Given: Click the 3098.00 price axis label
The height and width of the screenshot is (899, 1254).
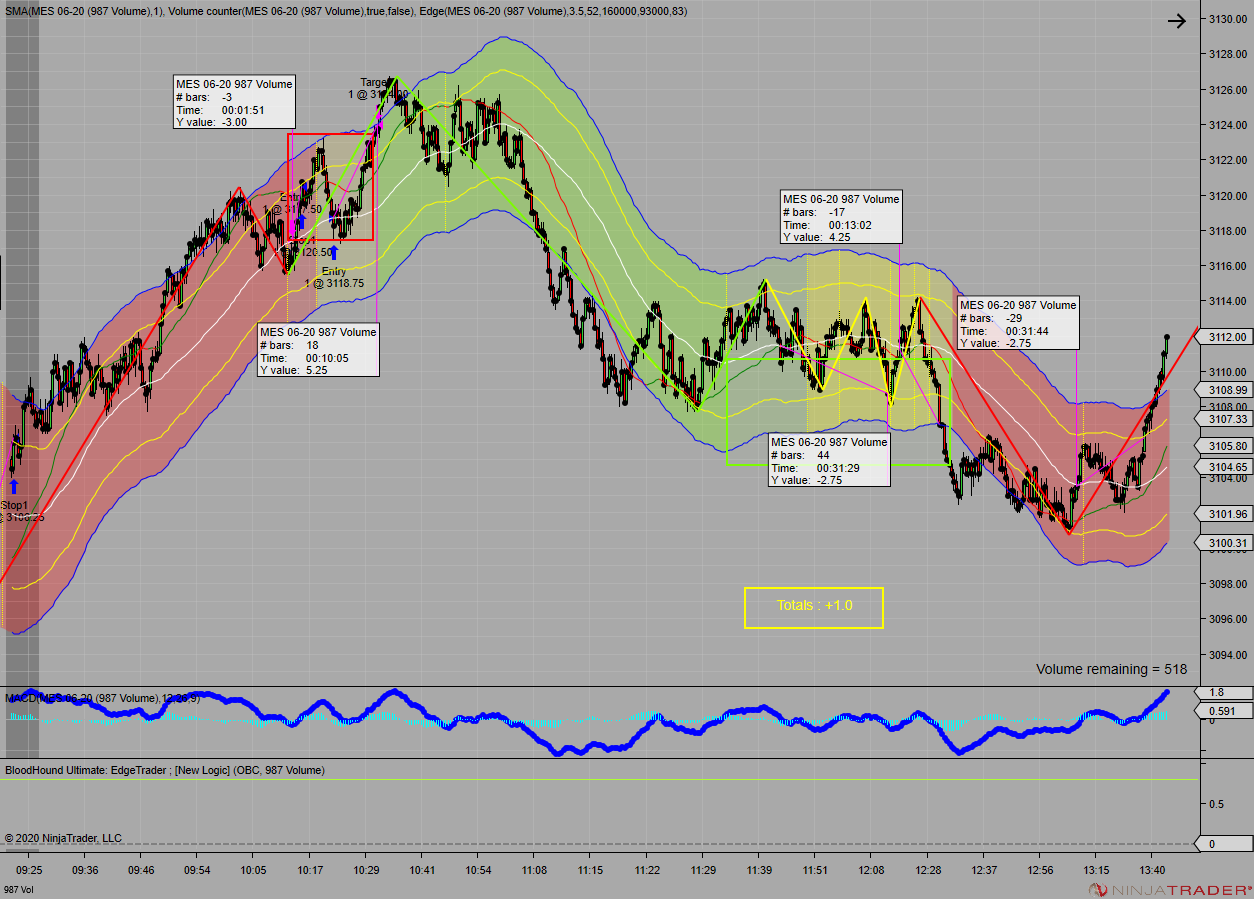Looking at the screenshot, I should [x=1226, y=584].
